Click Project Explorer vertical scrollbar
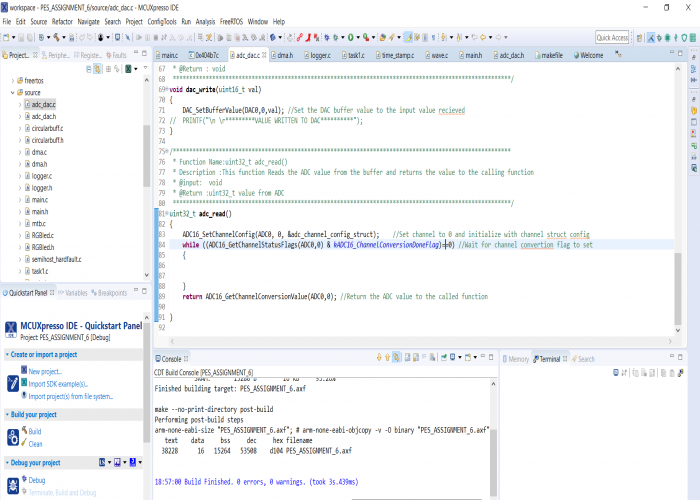The width and height of the screenshot is (700, 500). (146, 156)
